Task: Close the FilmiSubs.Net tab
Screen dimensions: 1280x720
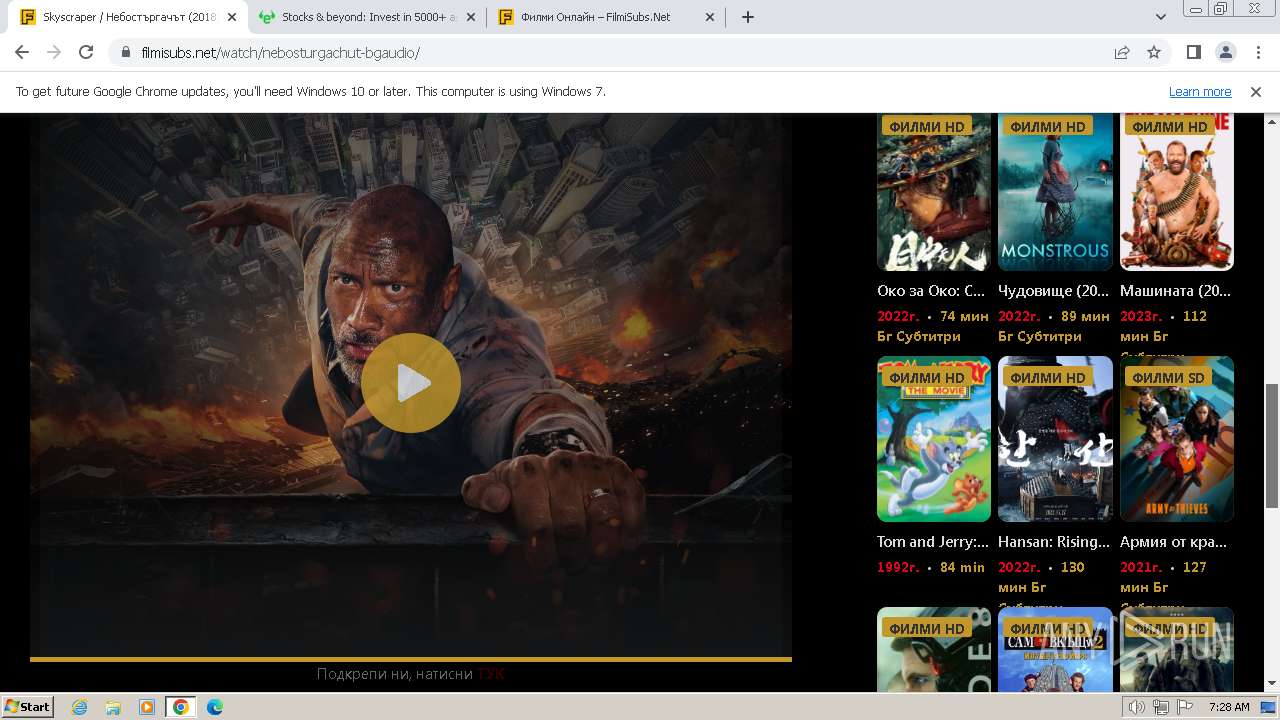Action: pyautogui.click(x=710, y=17)
